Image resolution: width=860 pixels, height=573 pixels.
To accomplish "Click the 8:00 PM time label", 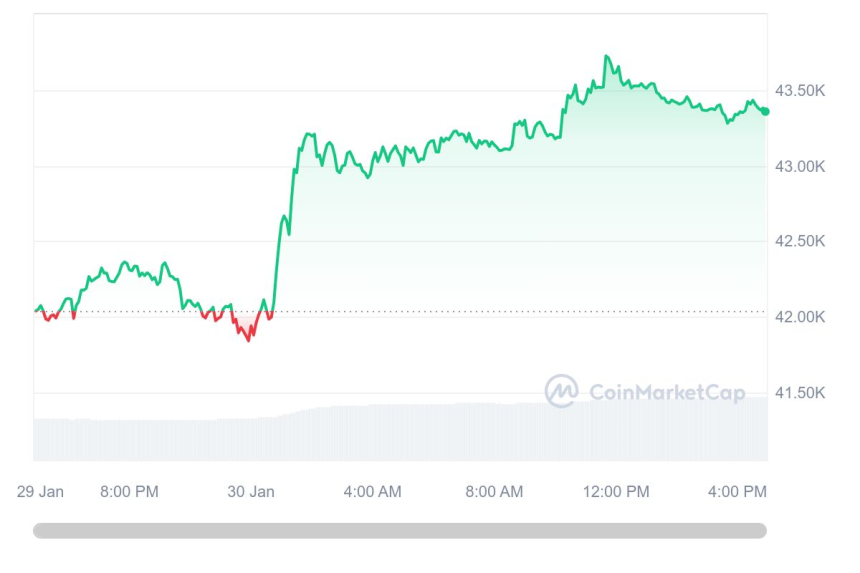I will coord(129,491).
